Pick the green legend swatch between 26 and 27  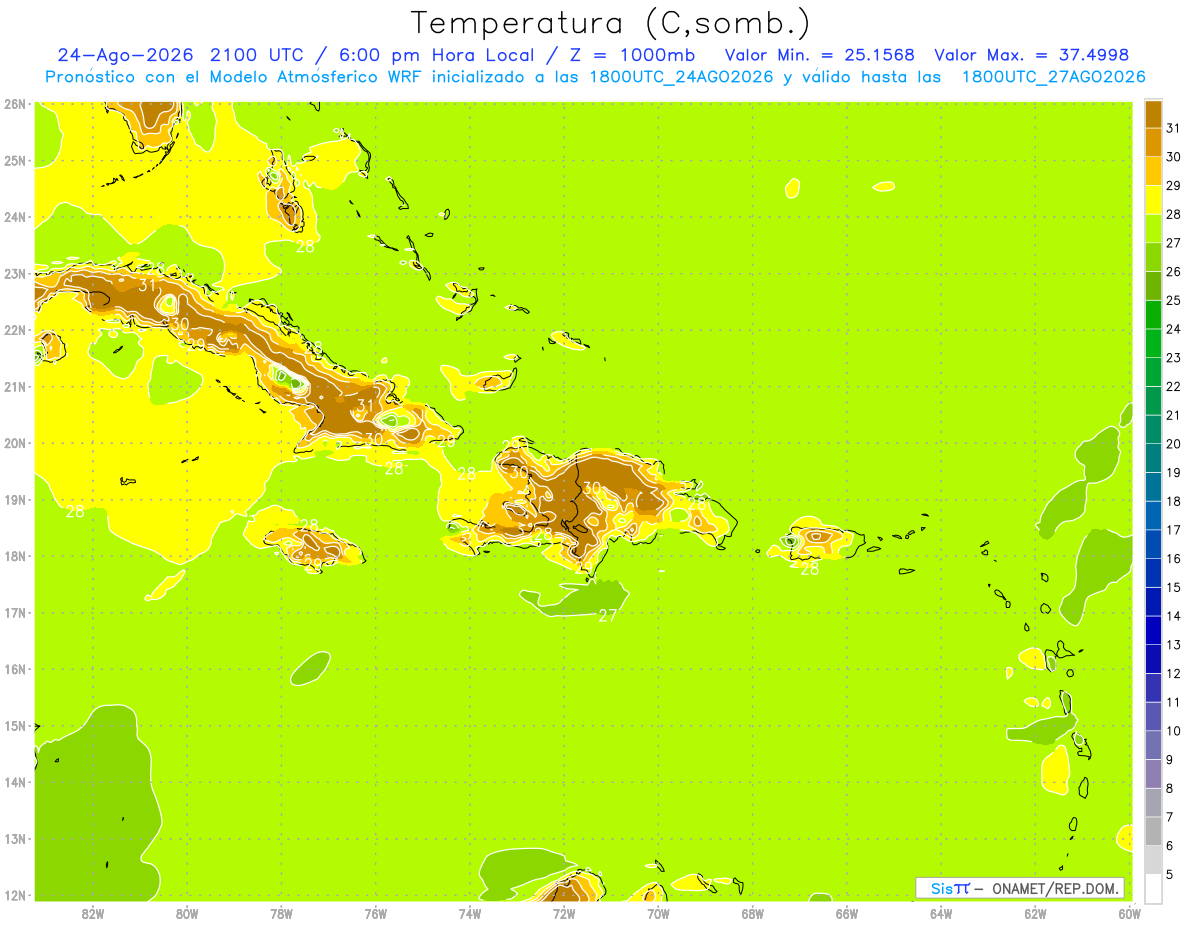pyautogui.click(x=1153, y=257)
